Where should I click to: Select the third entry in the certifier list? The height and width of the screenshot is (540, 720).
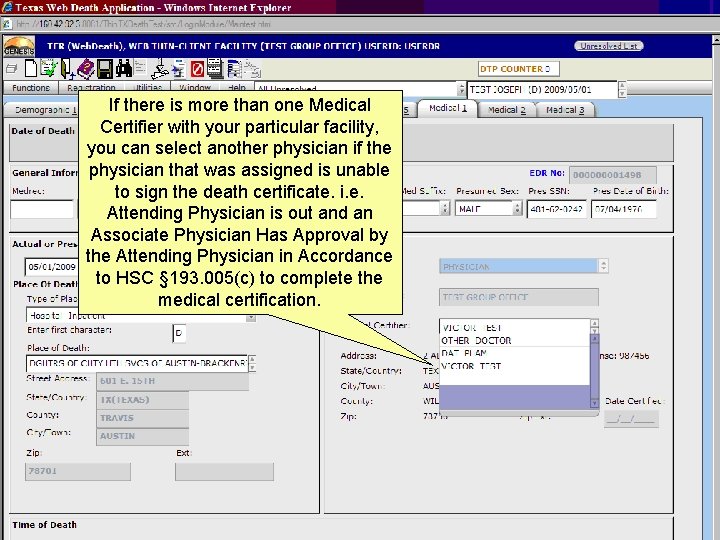(x=514, y=353)
